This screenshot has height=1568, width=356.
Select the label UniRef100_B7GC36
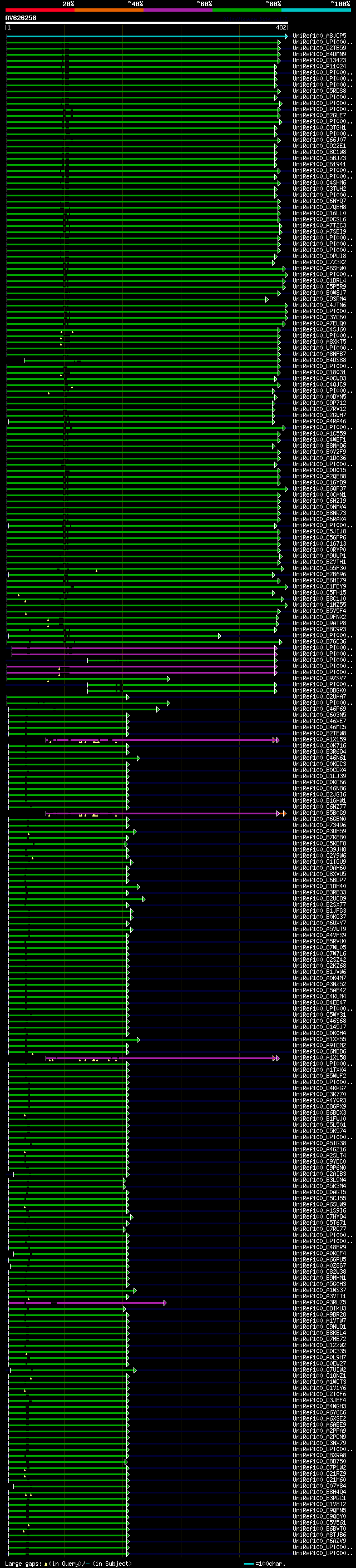tap(319, 641)
